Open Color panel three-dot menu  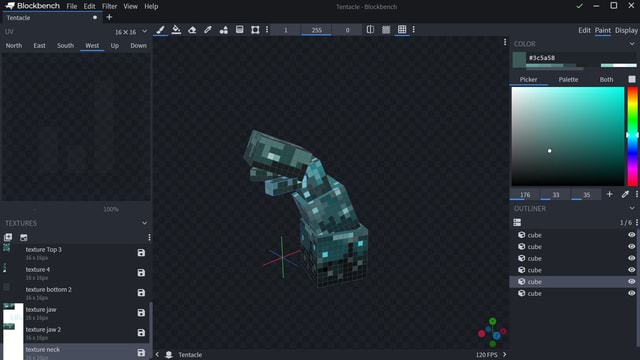636,194
